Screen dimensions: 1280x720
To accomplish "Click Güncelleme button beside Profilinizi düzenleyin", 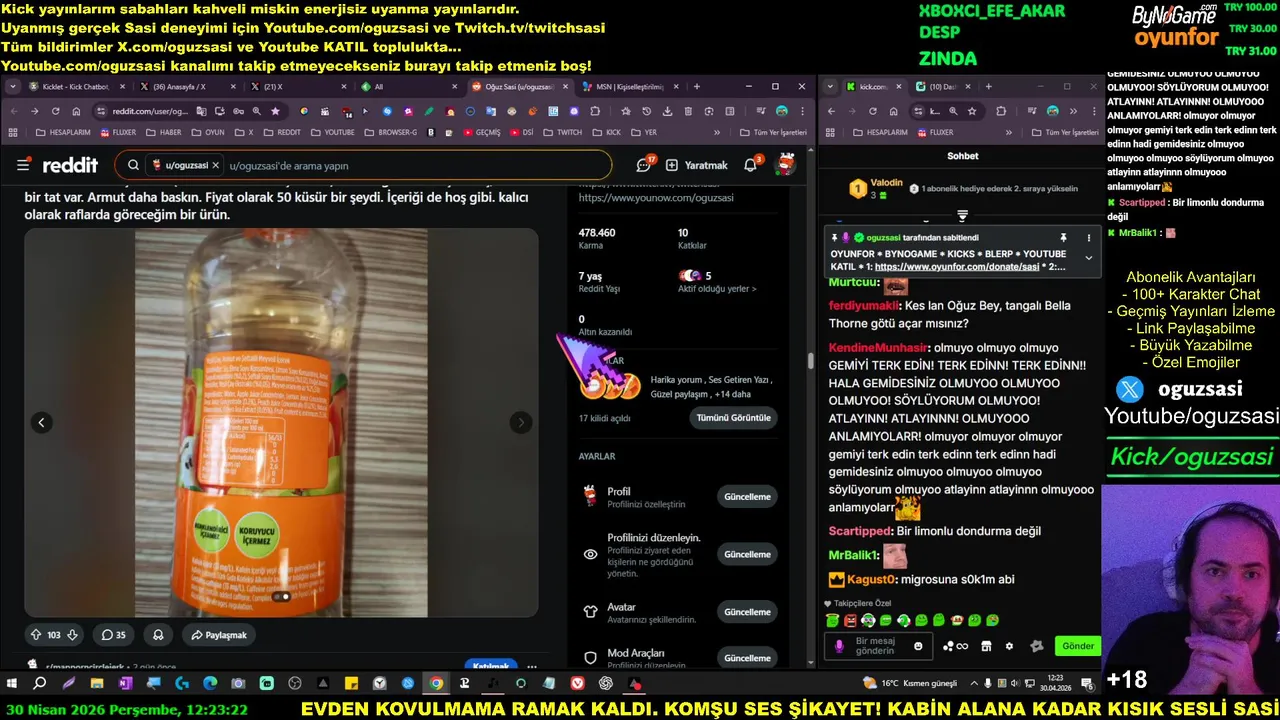I will (x=747, y=553).
